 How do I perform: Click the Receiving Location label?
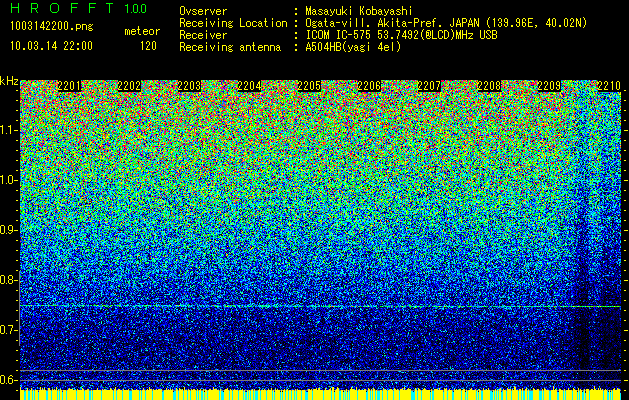click(x=233, y=23)
